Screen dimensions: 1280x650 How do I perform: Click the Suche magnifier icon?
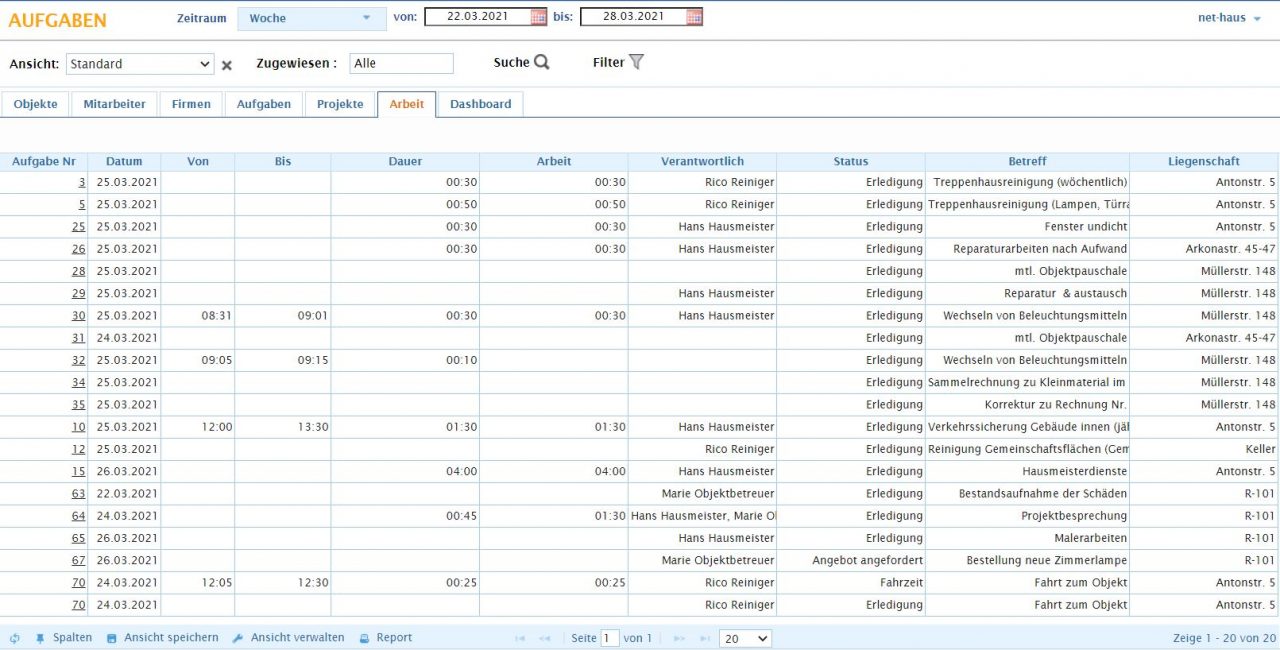click(x=543, y=62)
